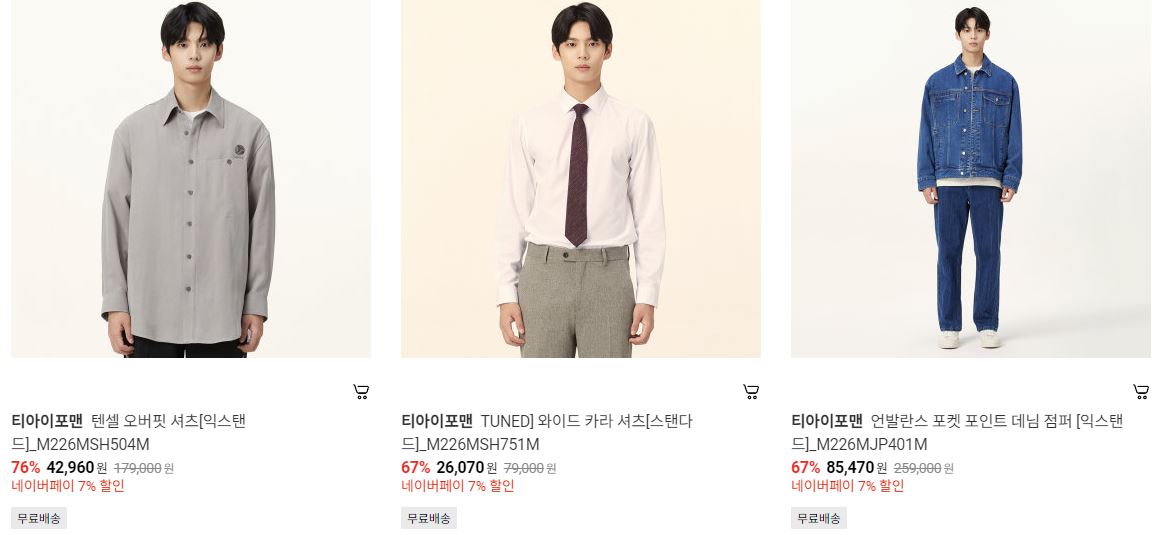Image resolution: width=1152 pixels, height=535 pixels.
Task: Click the 무료배송 badge on the second product
Action: click(429, 518)
